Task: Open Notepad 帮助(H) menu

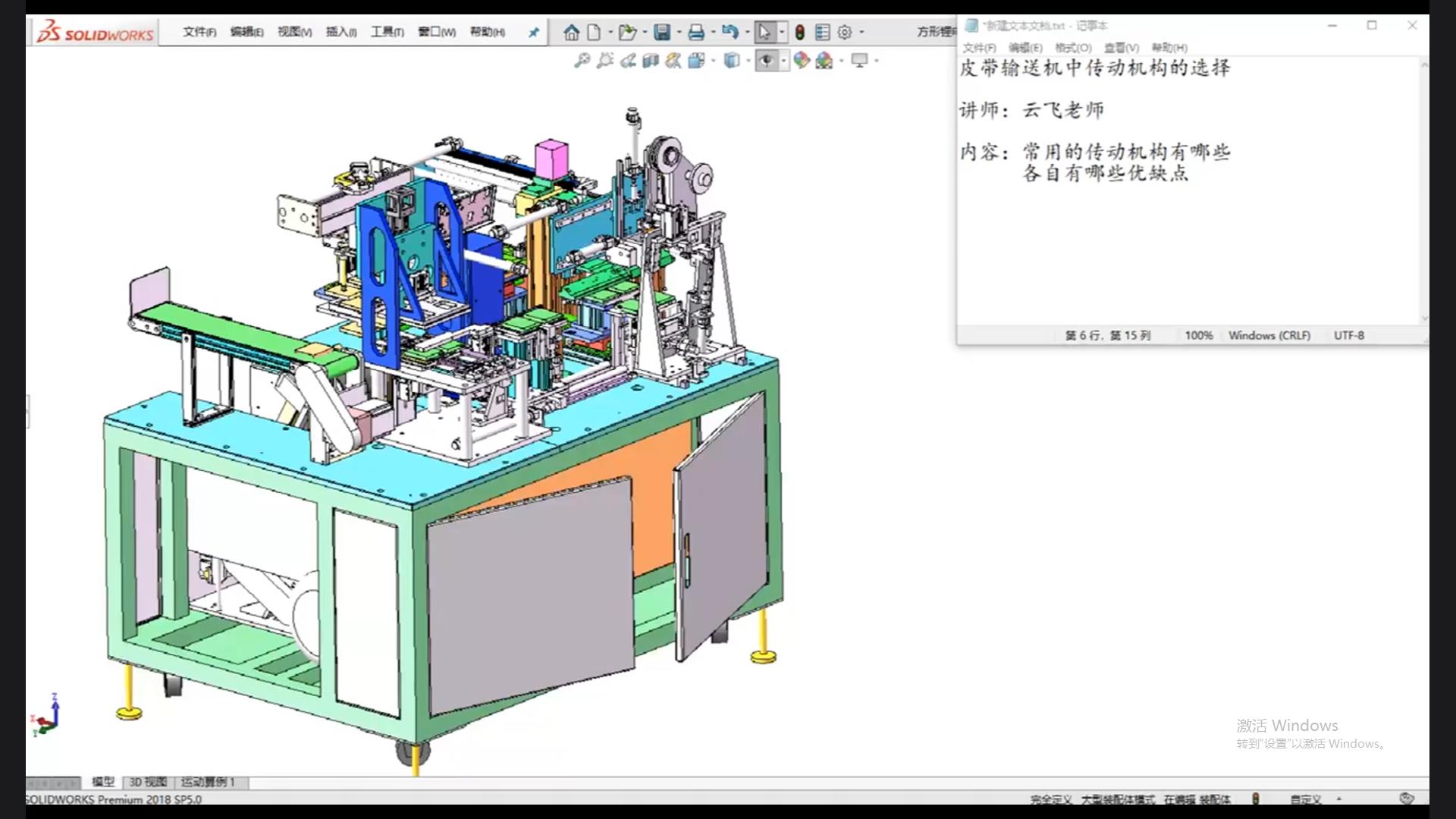Action: point(1169,48)
